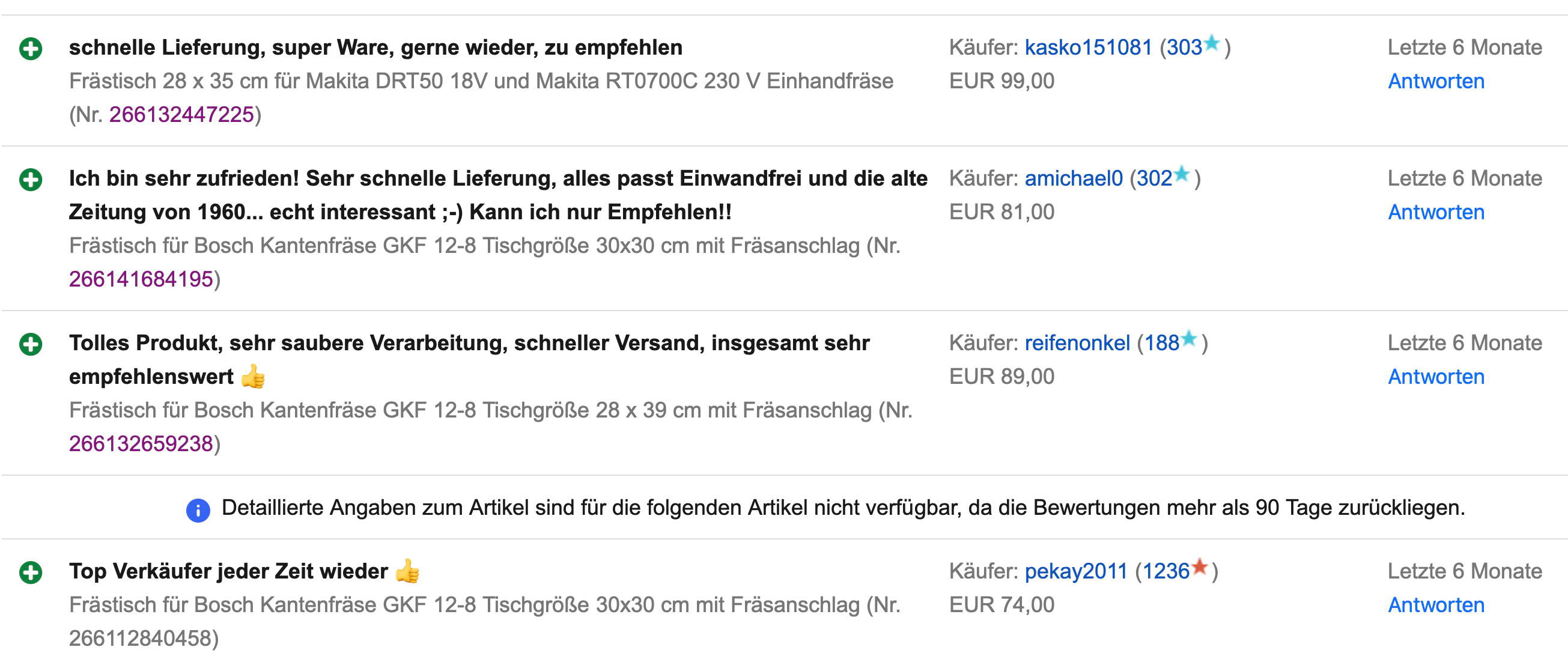Open feedback score 302 of amichael0
Viewport: 1568px width, 668px height.
pos(1154,178)
